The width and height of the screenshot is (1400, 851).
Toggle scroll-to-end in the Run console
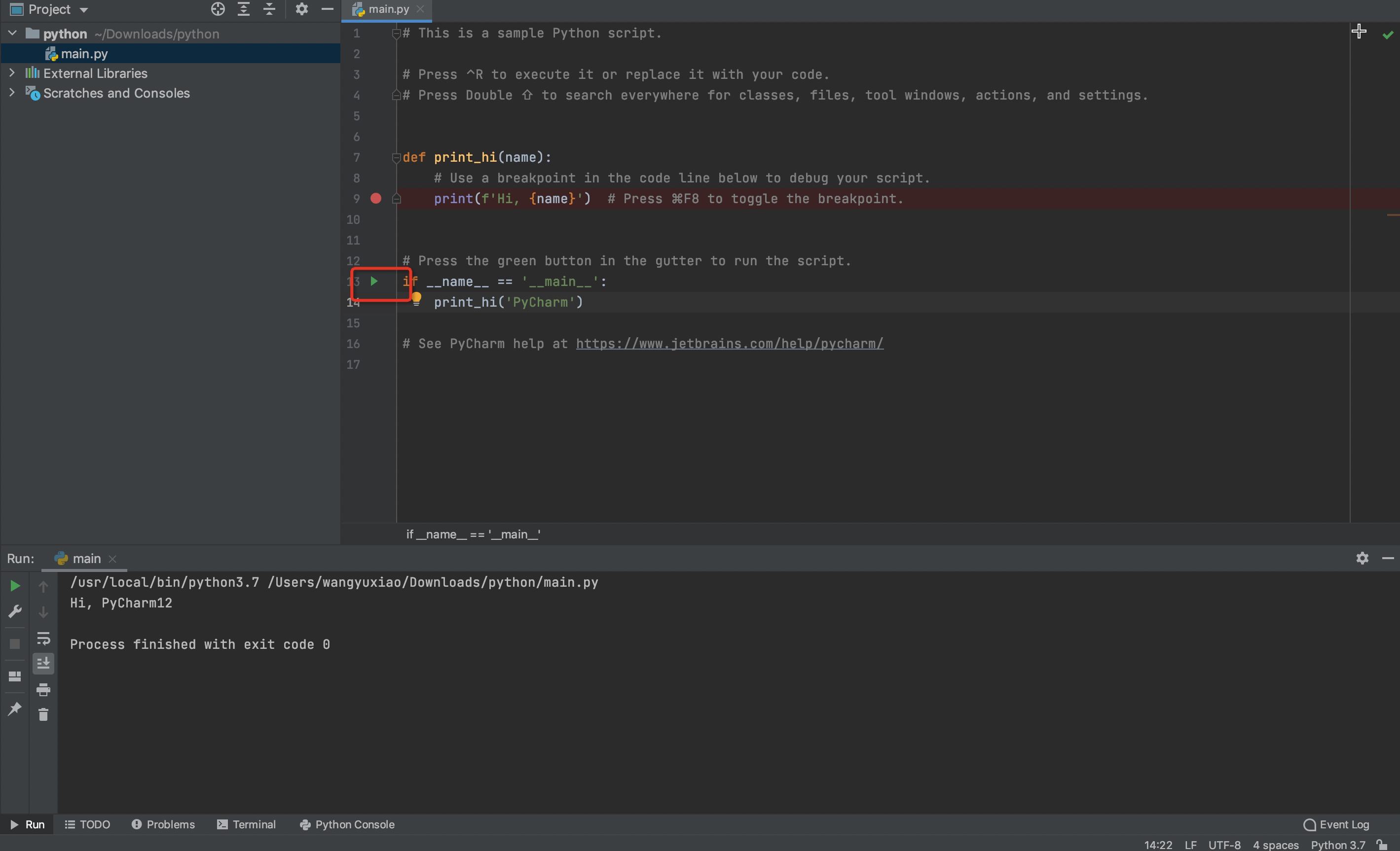click(43, 663)
